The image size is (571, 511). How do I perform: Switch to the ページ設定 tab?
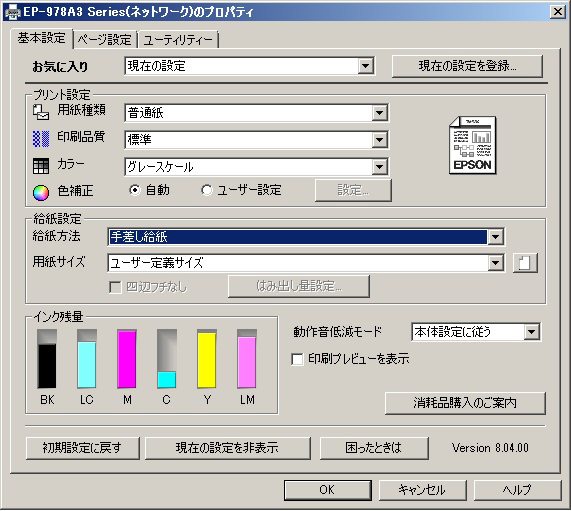tap(105, 39)
